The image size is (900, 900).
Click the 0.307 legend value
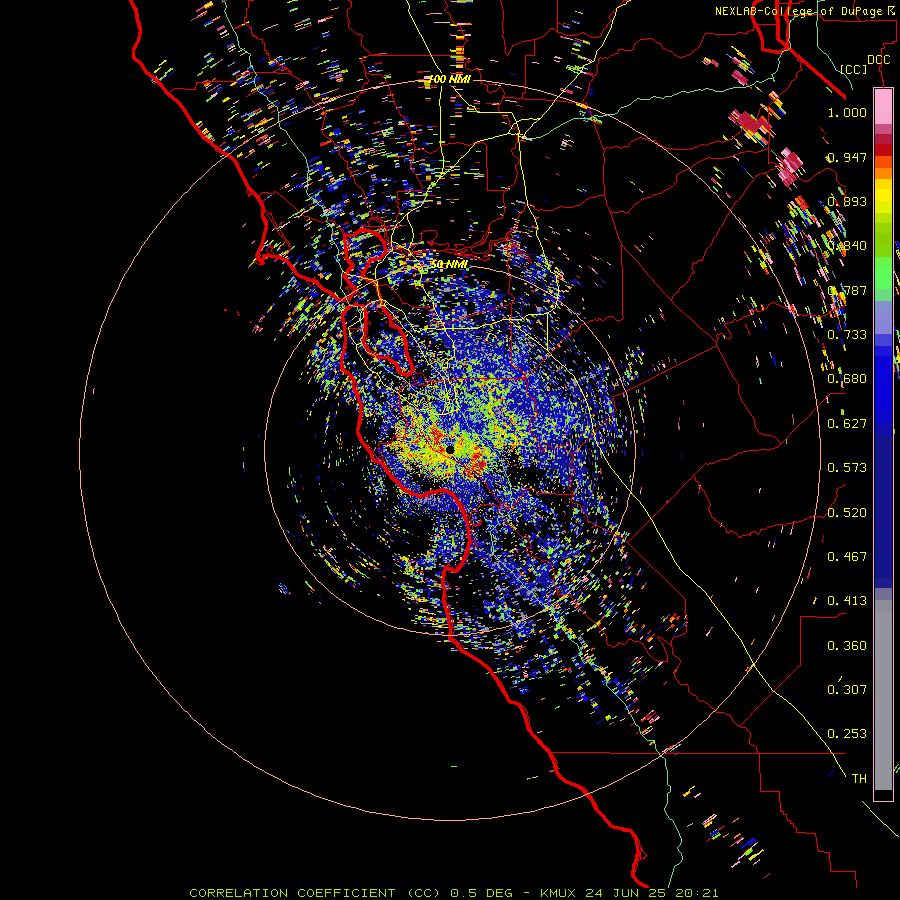point(847,690)
